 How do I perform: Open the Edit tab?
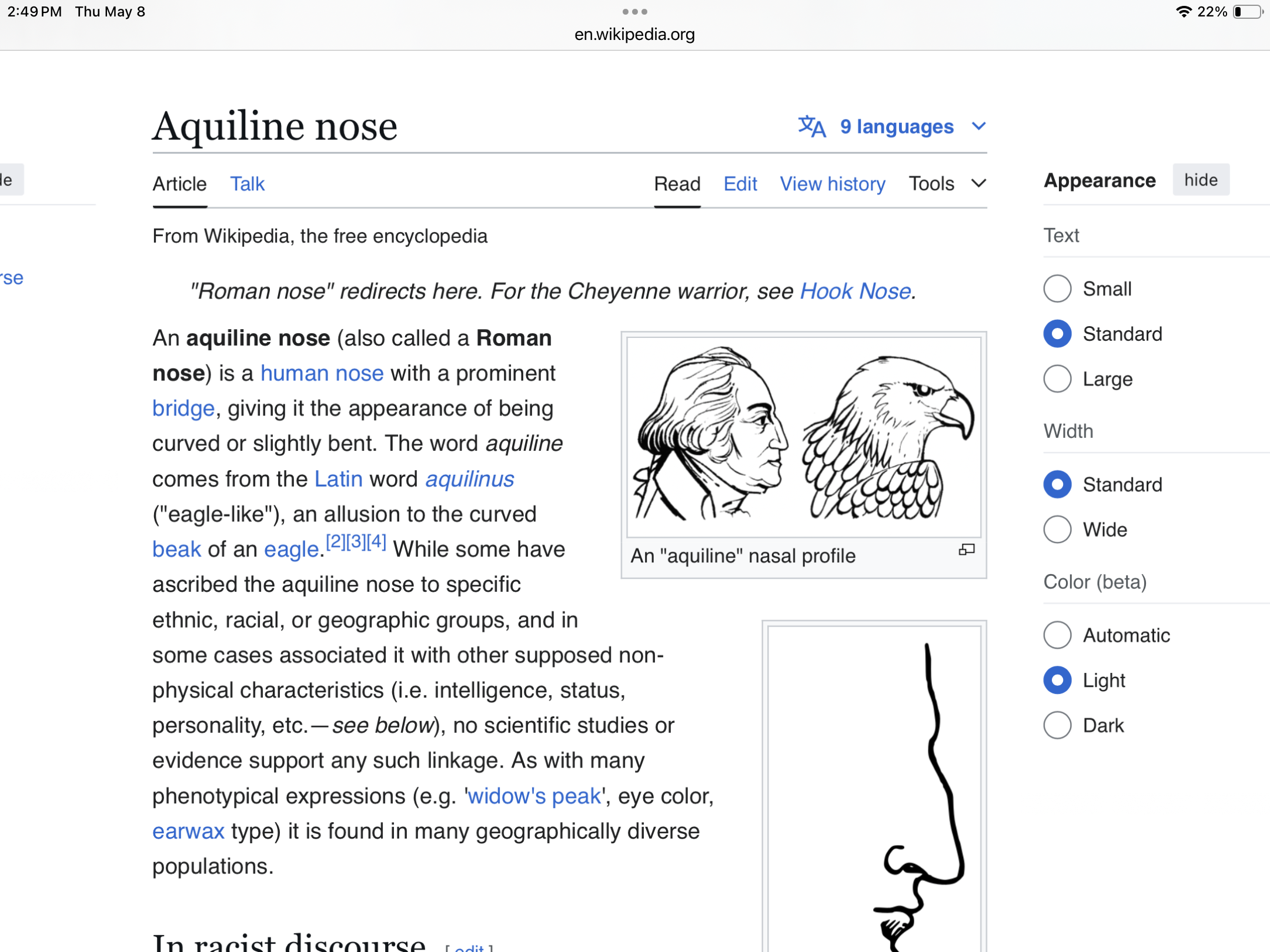pyautogui.click(x=740, y=184)
